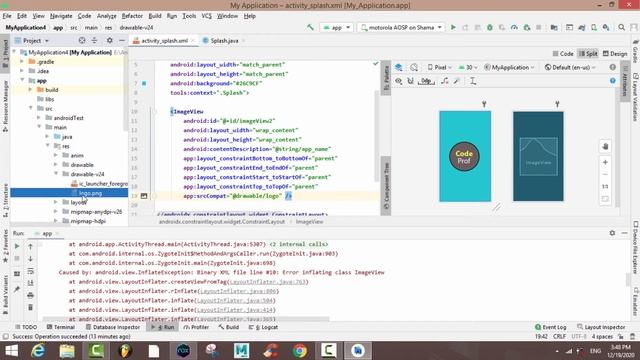Click print icon in Run panel
This screenshot has height=360, width=640.
click(30, 295)
